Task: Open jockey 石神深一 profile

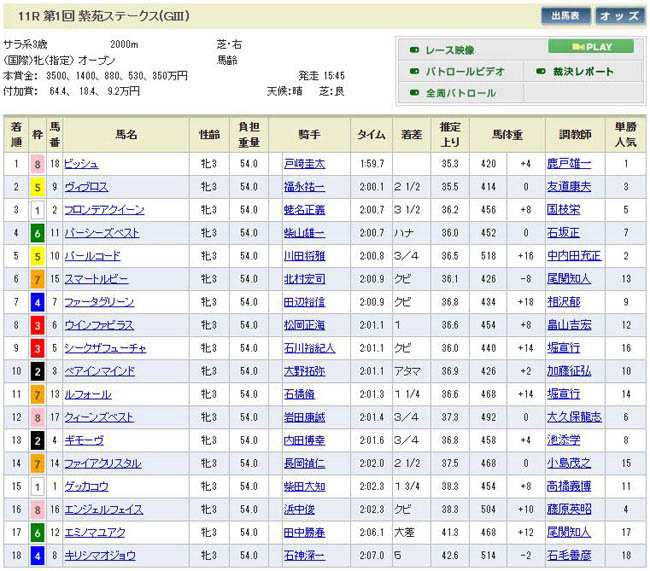Action: pyautogui.click(x=304, y=555)
